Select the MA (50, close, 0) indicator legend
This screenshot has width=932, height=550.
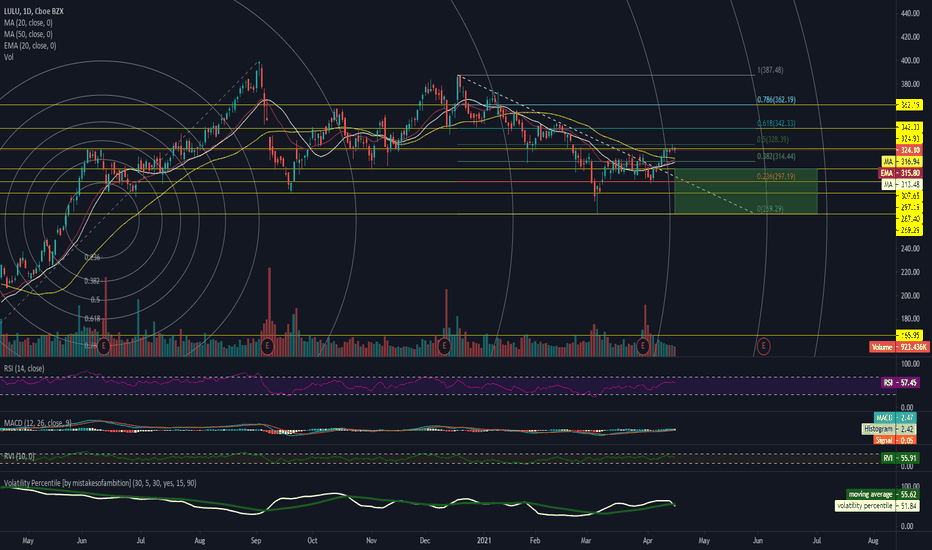coord(29,34)
